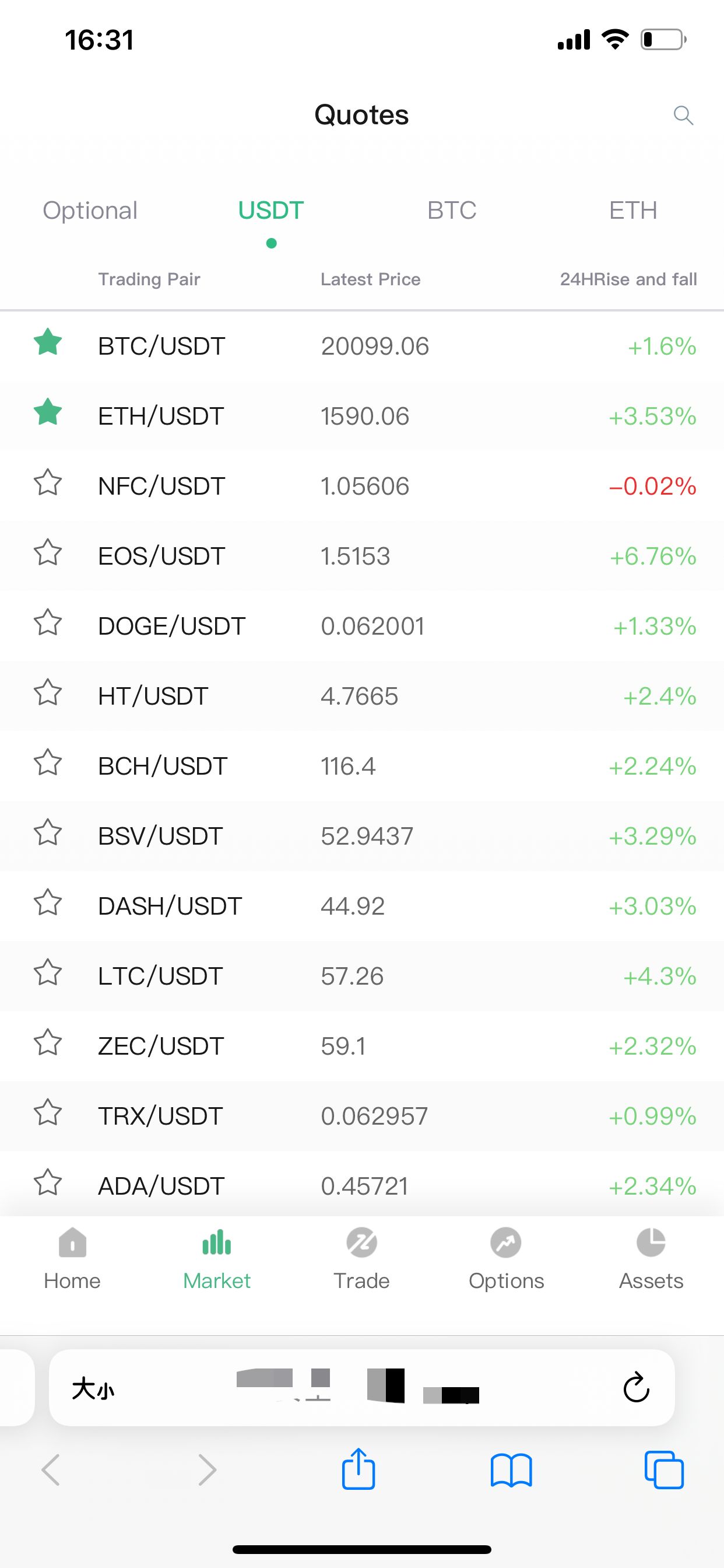The image size is (724, 1568).
Task: Switch to the BTC quotes tab
Action: click(451, 211)
